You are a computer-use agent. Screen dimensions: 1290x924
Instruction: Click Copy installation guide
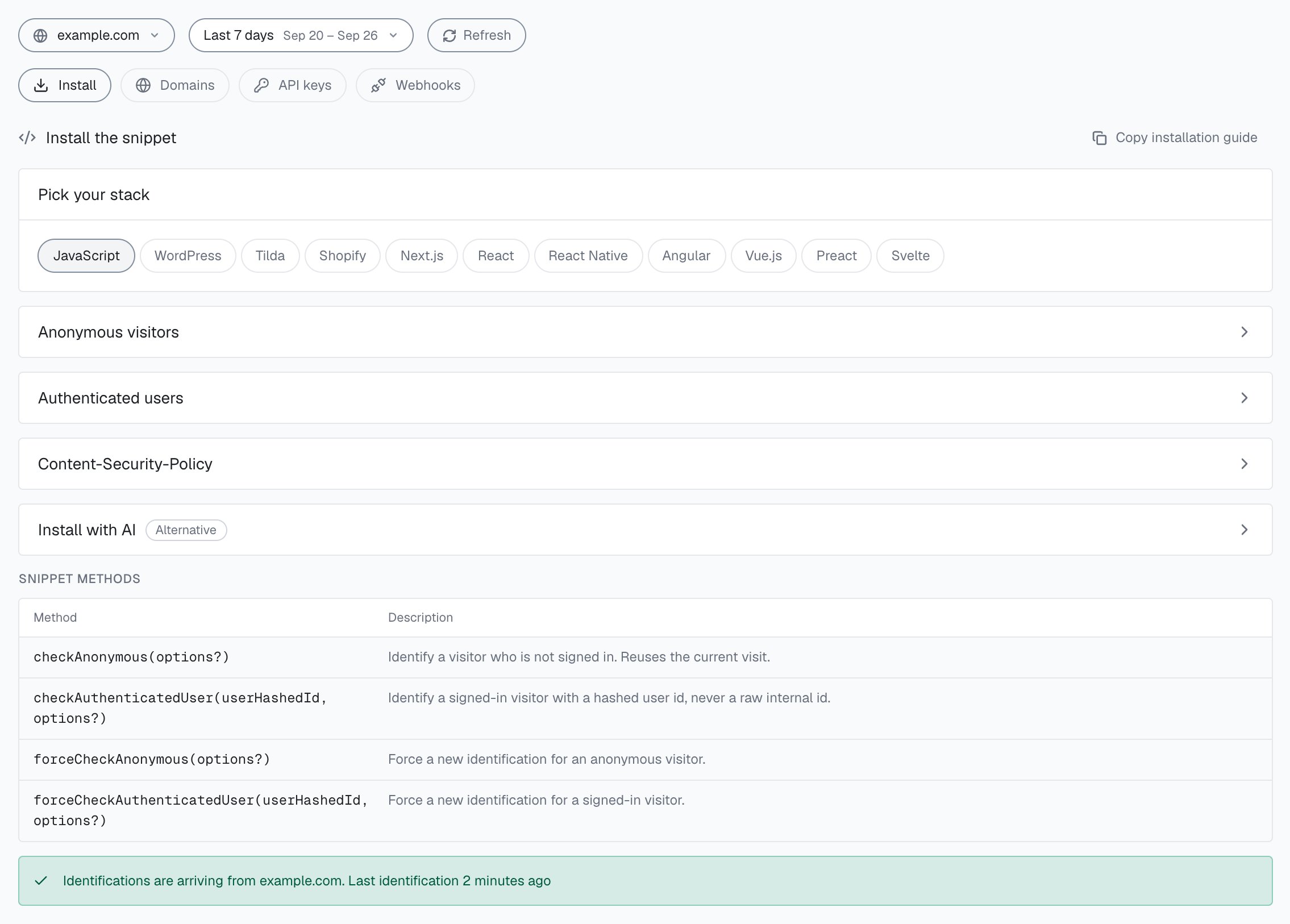1175,138
